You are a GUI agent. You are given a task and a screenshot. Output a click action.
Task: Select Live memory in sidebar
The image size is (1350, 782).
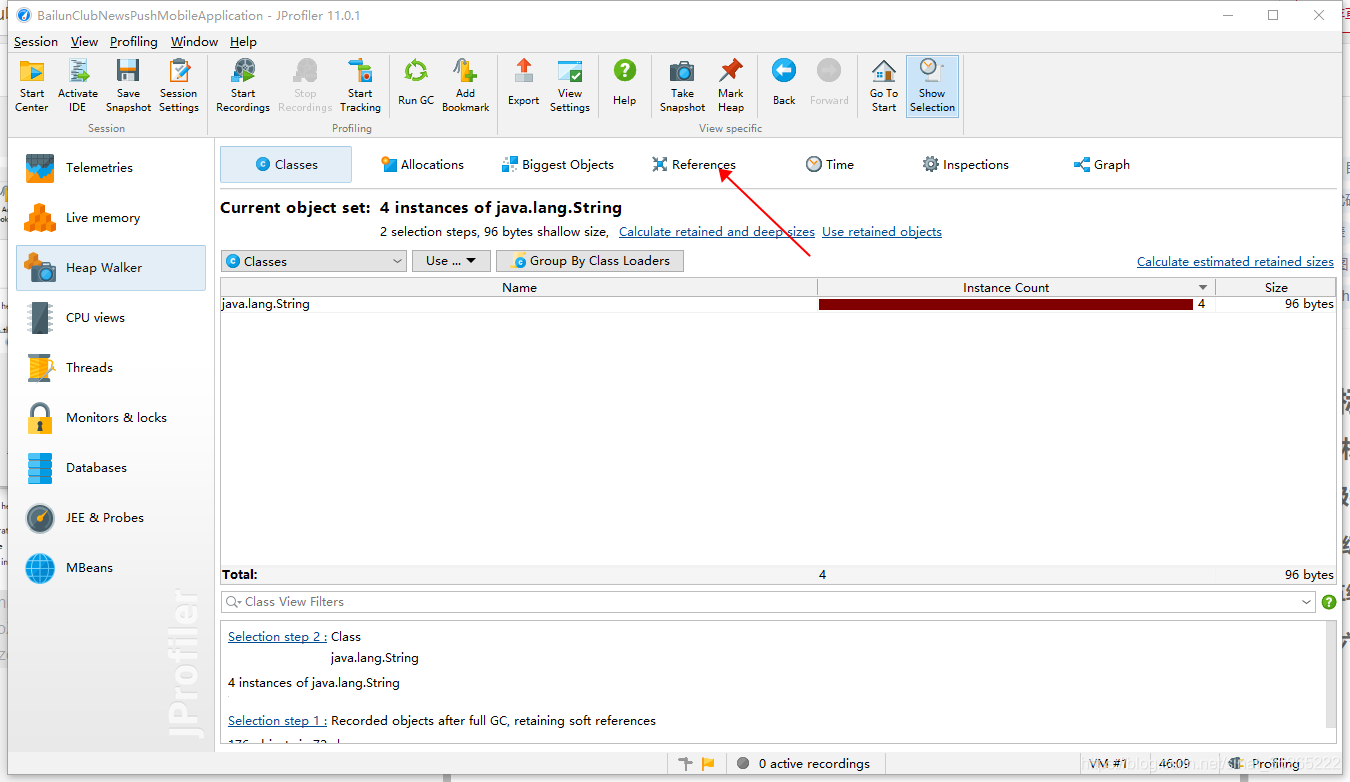[x=111, y=218]
